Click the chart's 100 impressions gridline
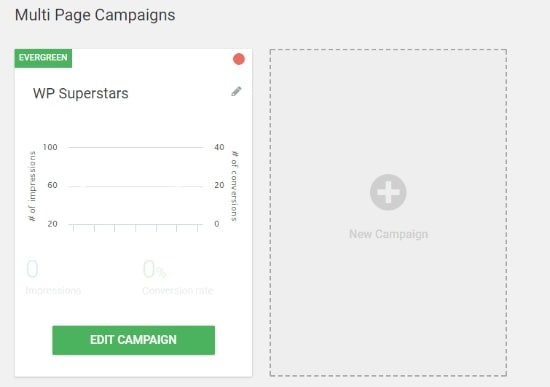550x387 pixels. [x=136, y=147]
